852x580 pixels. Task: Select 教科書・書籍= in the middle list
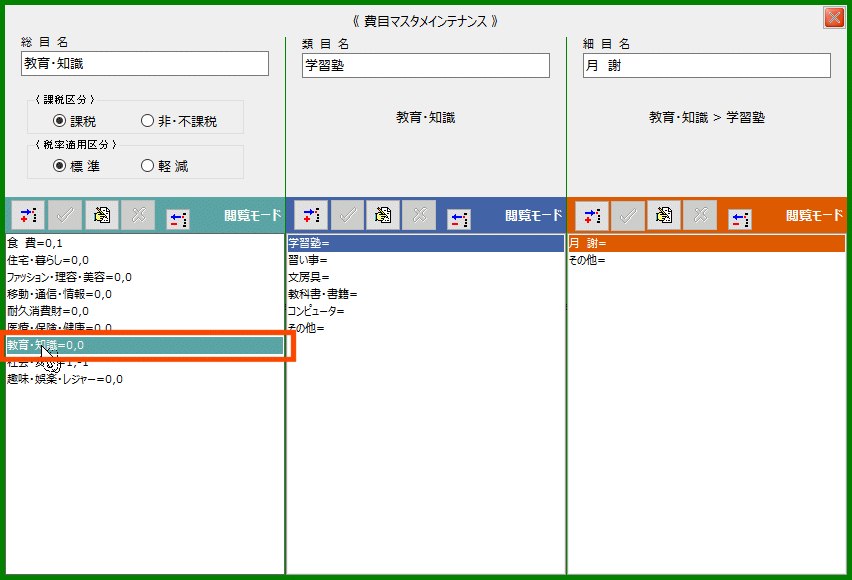pyautogui.click(x=426, y=294)
